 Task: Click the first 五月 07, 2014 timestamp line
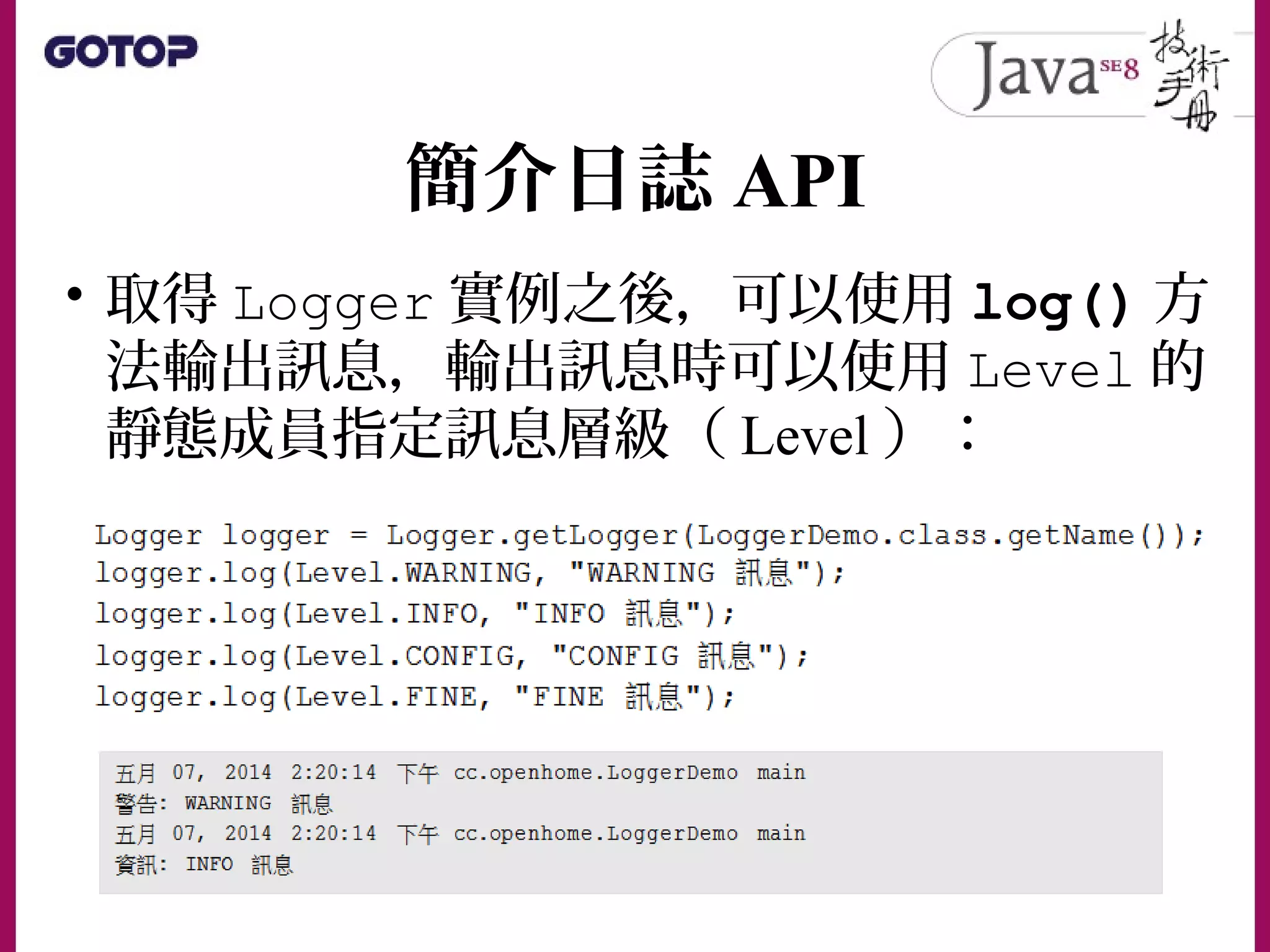point(460,773)
